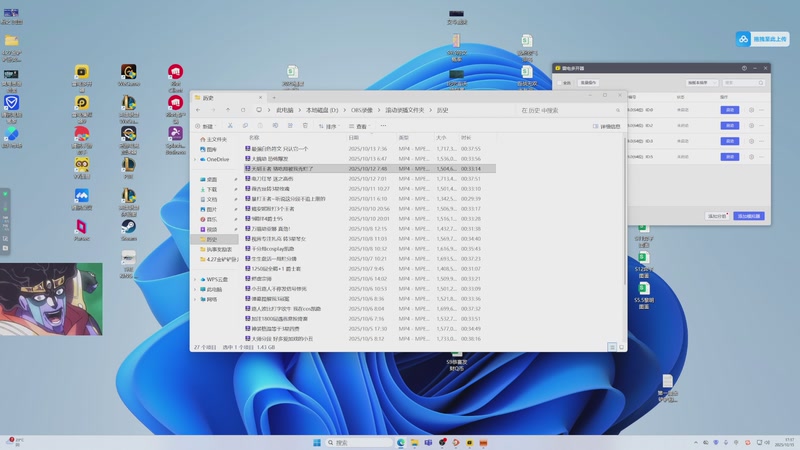Refresh the current Explorer folder
The image size is (800, 450).
tap(242, 110)
